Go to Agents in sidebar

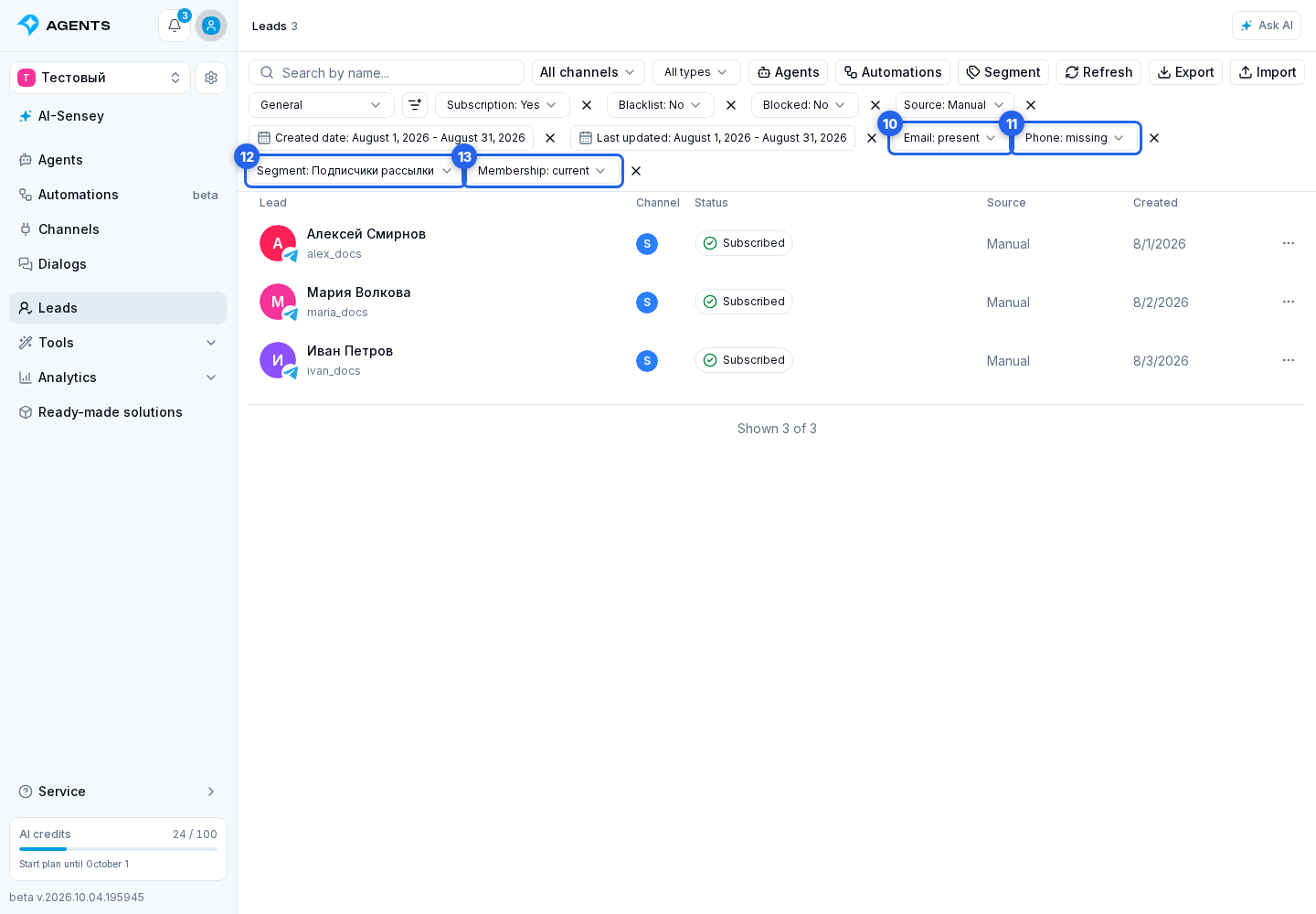(118, 160)
